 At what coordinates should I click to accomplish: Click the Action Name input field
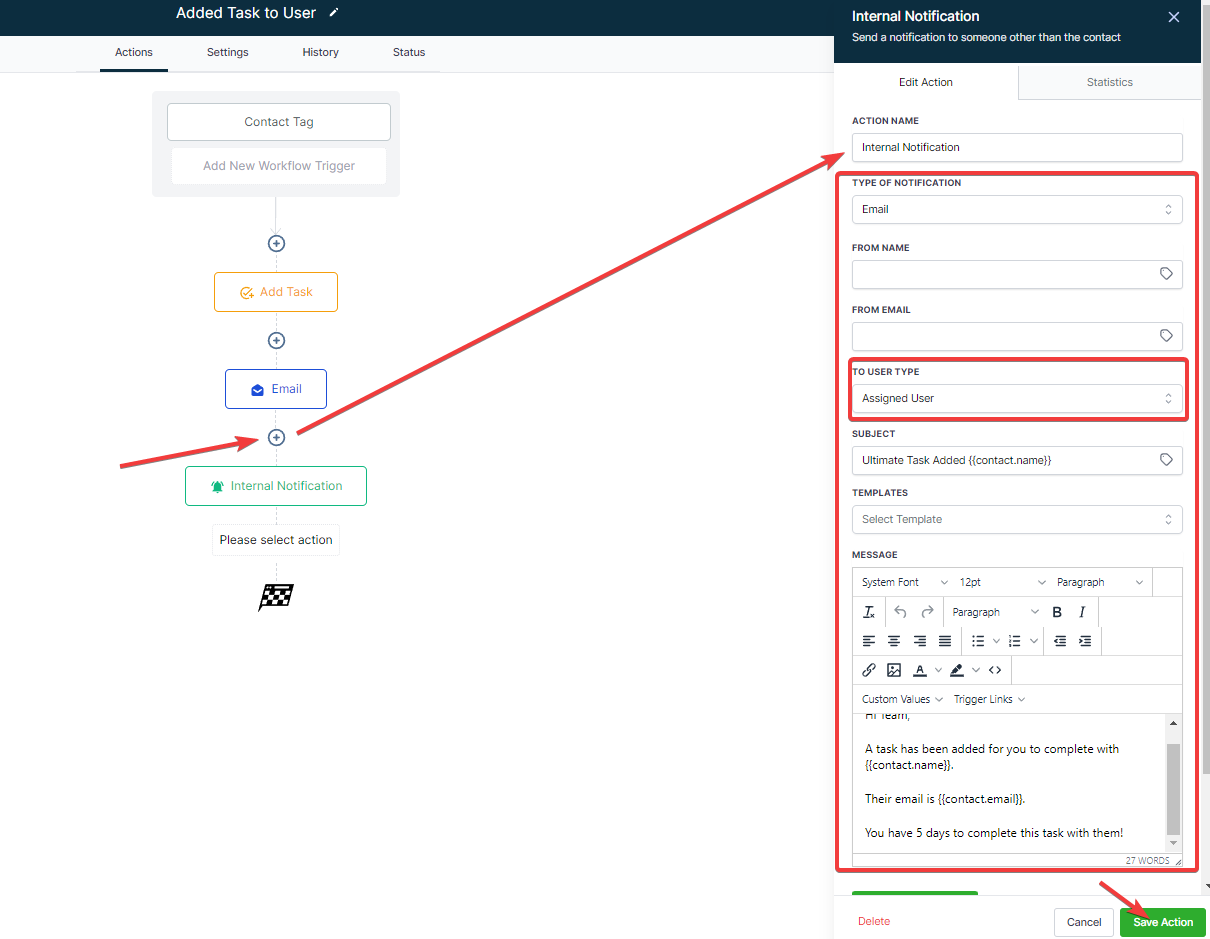[1017, 147]
